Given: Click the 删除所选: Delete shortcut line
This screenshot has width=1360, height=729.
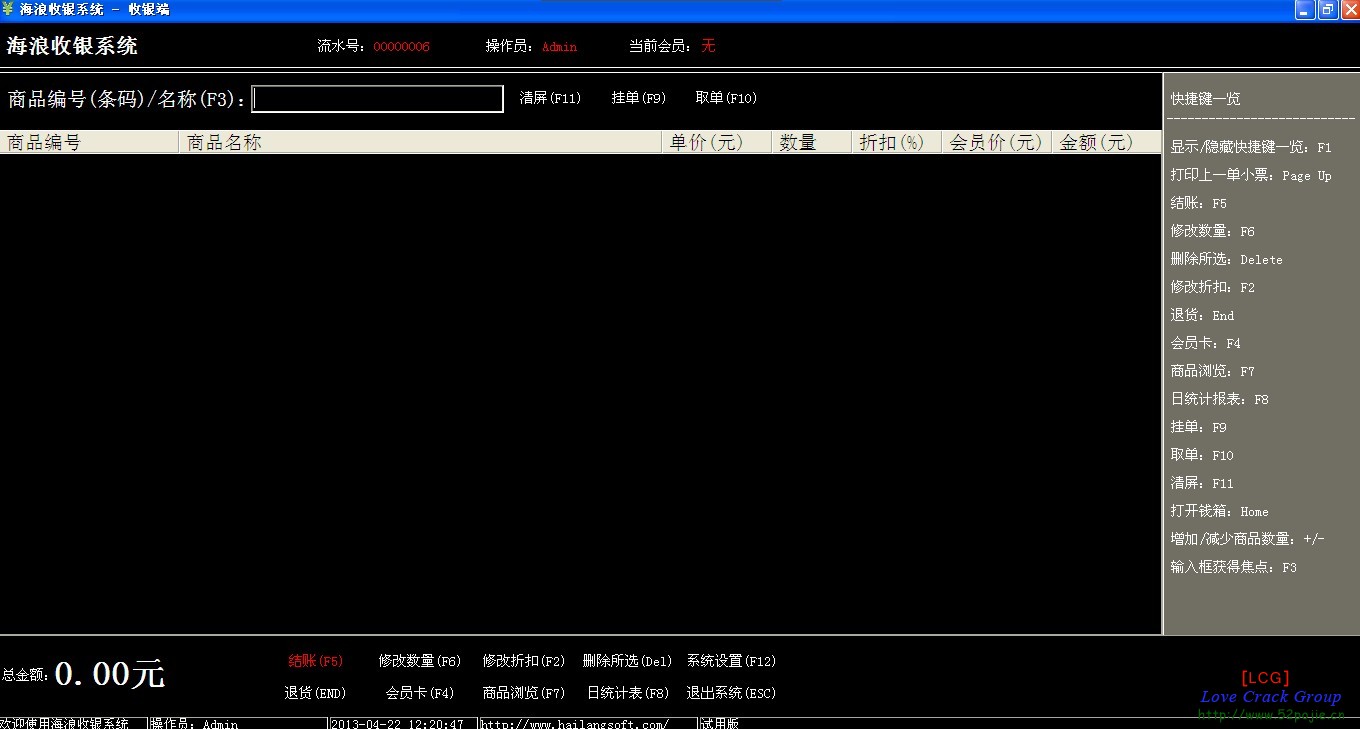Looking at the screenshot, I should click(1227, 259).
